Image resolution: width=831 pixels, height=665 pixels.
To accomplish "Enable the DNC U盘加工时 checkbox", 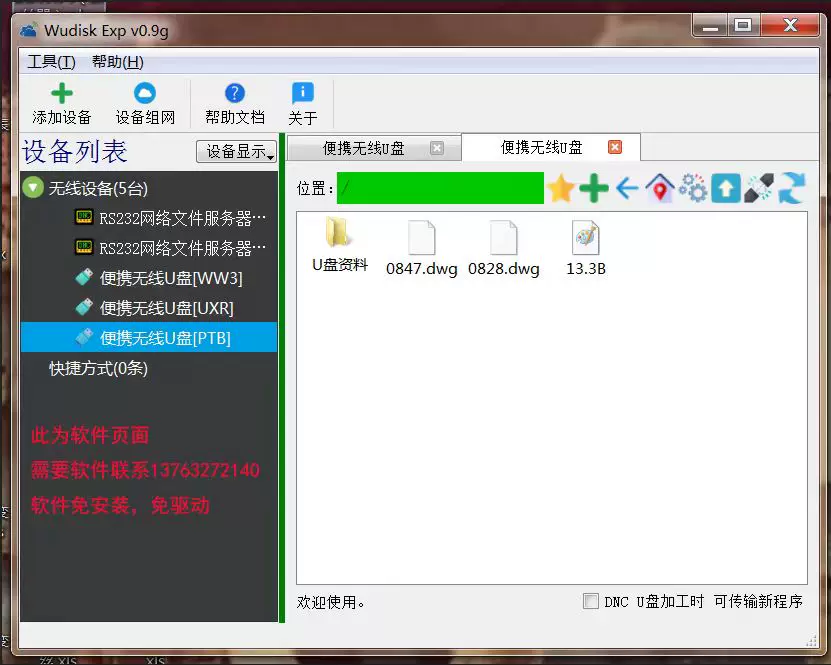I will click(x=590, y=601).
